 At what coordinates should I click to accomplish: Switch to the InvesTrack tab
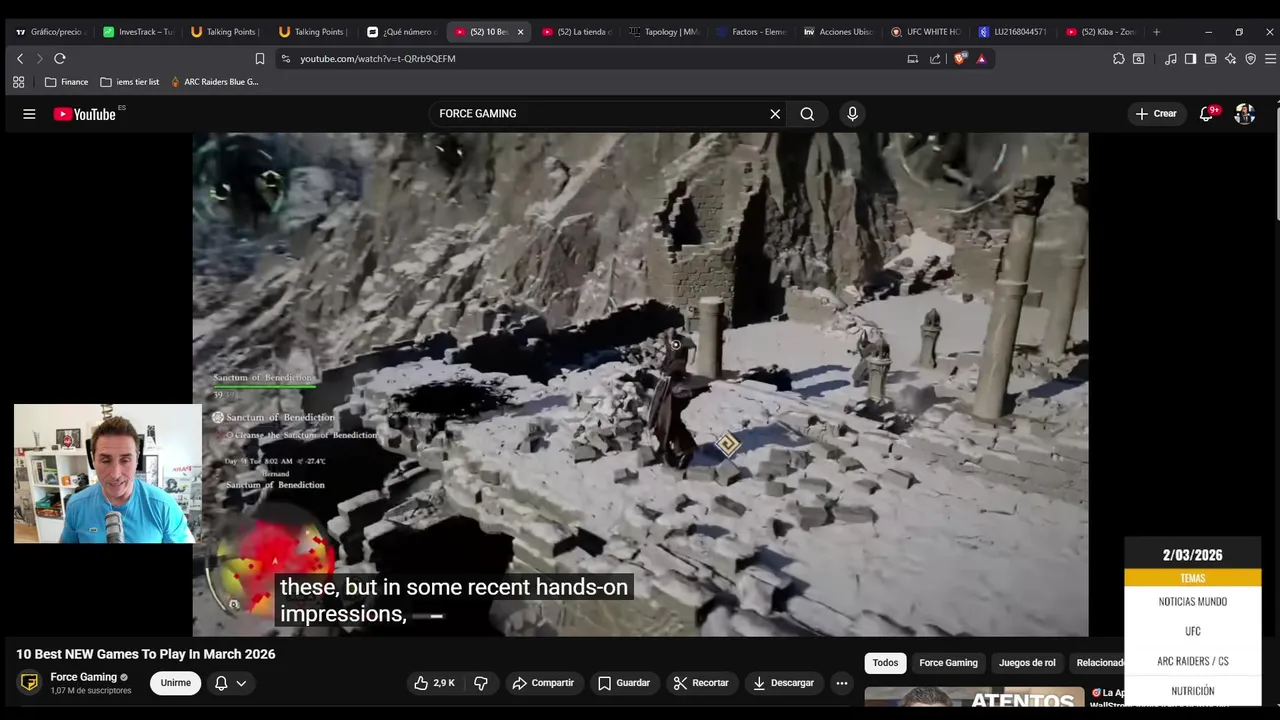click(x=138, y=32)
